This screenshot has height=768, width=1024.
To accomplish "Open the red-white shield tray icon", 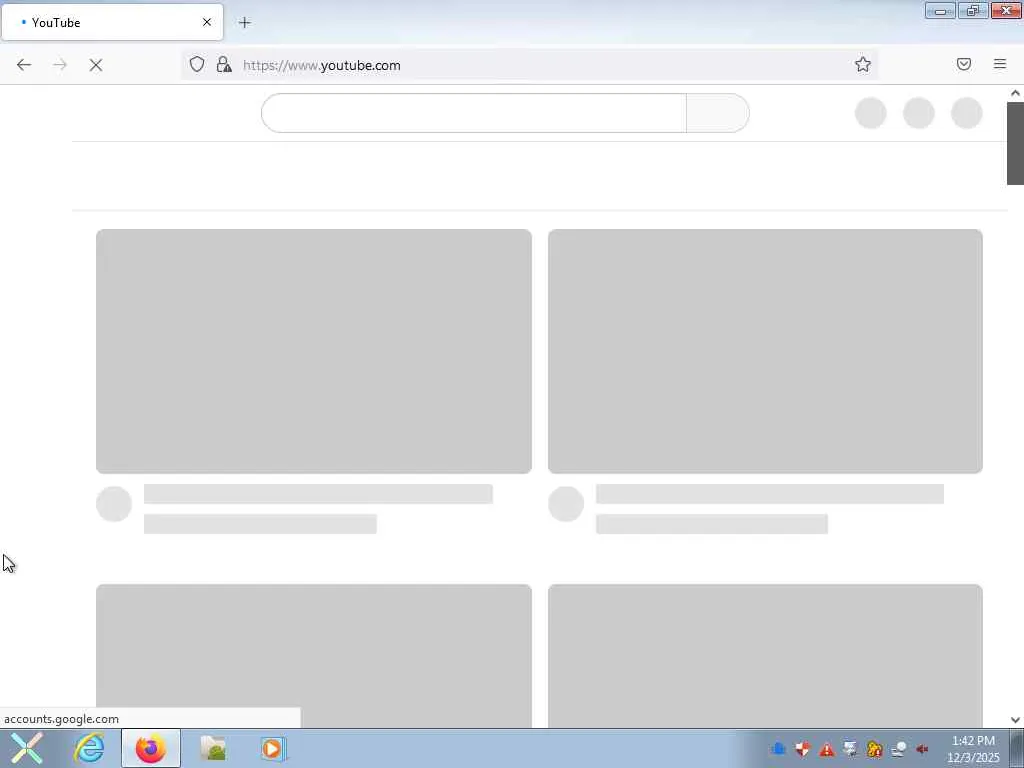I will pyautogui.click(x=803, y=749).
